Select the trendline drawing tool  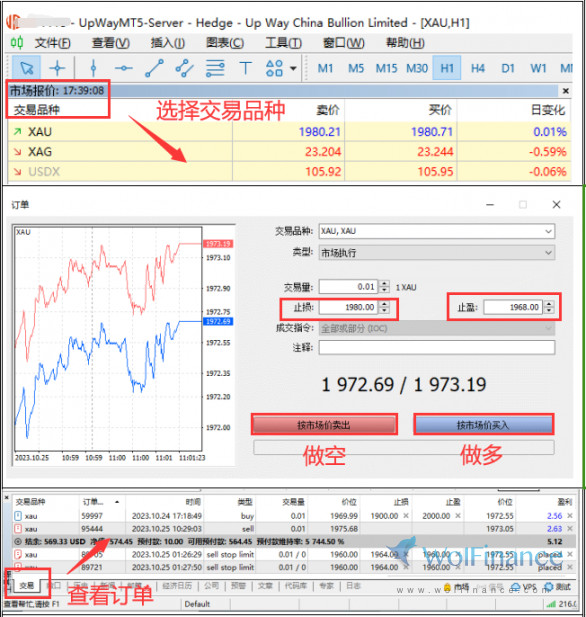154,68
